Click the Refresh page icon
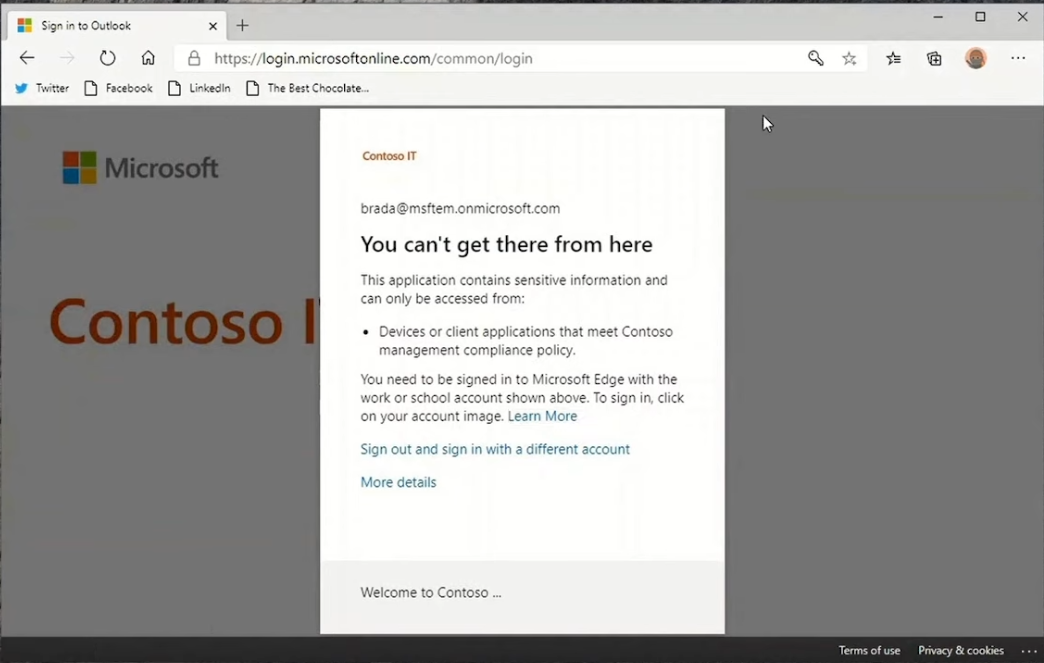 pos(107,58)
